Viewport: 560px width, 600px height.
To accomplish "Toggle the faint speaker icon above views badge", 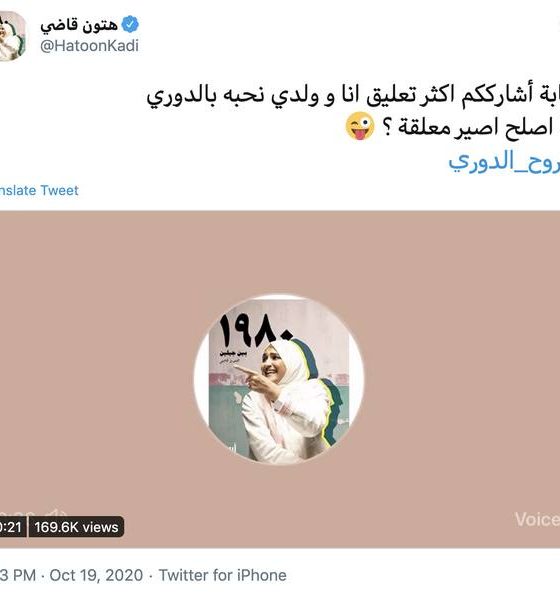I will tap(56, 512).
